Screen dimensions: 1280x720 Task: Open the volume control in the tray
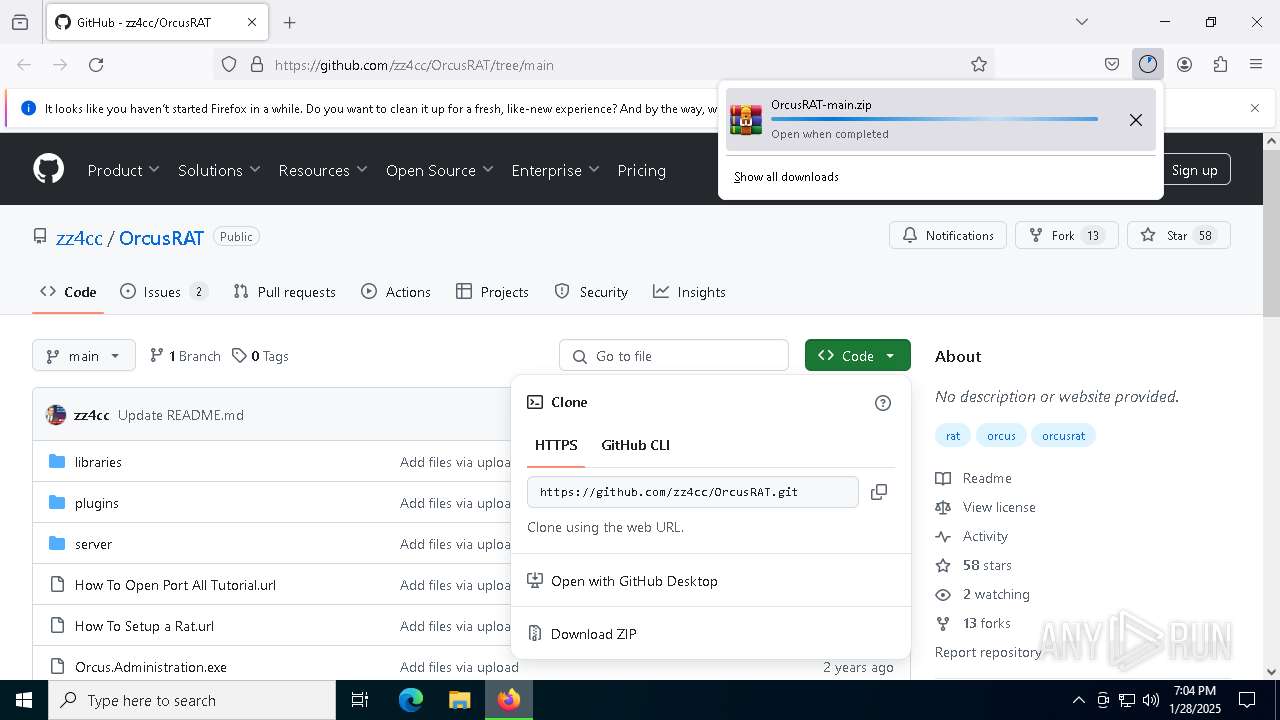pos(1151,700)
